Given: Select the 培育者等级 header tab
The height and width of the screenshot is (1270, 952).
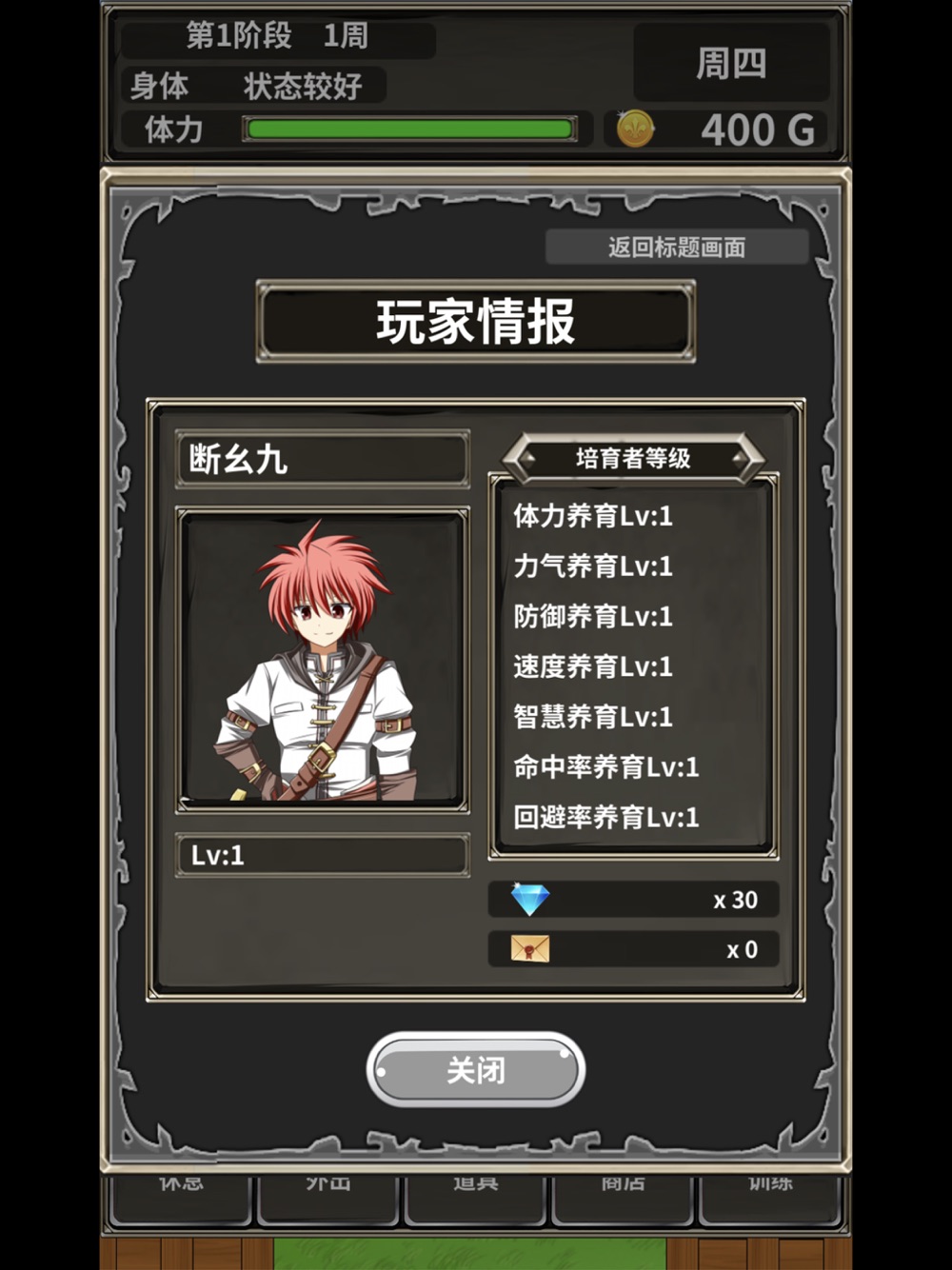Looking at the screenshot, I should pyautogui.click(x=633, y=459).
